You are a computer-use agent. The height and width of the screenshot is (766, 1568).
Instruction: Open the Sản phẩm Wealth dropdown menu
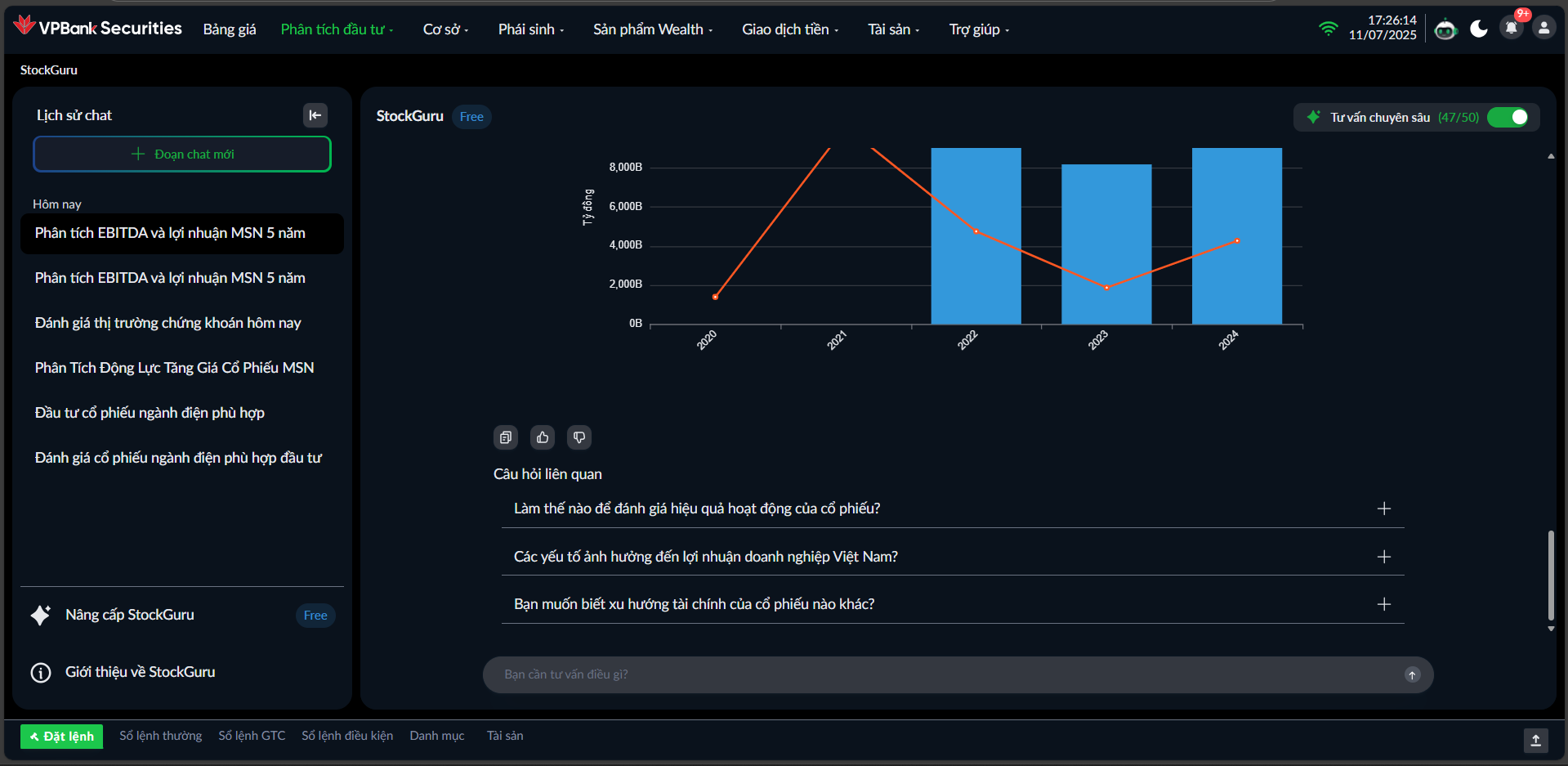pos(652,29)
